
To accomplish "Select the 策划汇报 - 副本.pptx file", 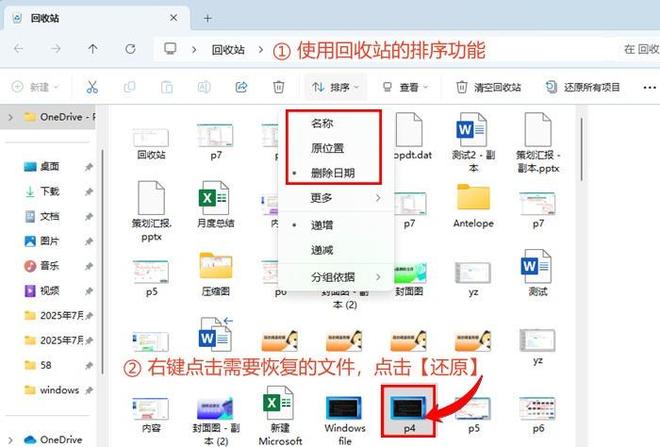I will click(538, 143).
